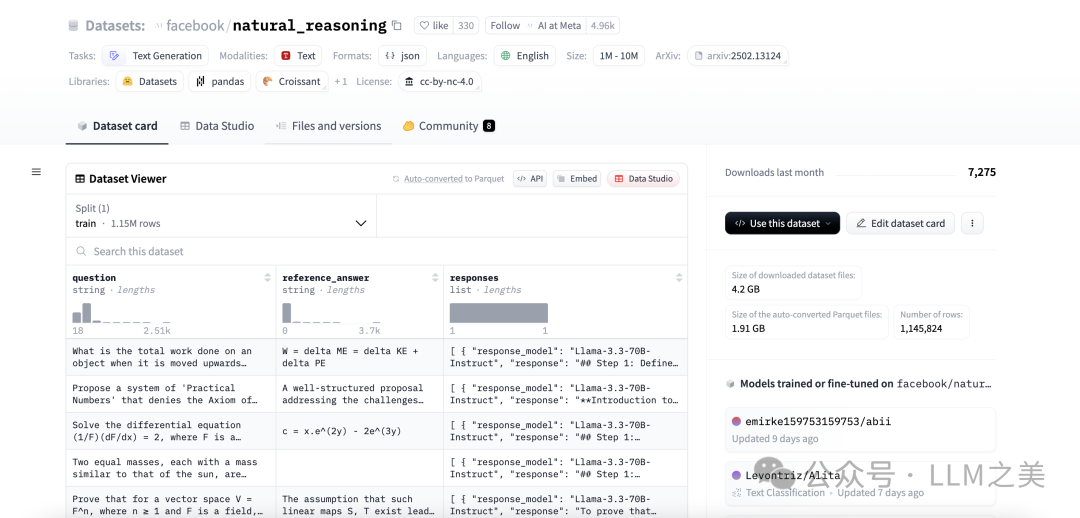Viewport: 1080px width, 518px height.
Task: Open model emirke159753159753/abii
Action: pos(860,429)
